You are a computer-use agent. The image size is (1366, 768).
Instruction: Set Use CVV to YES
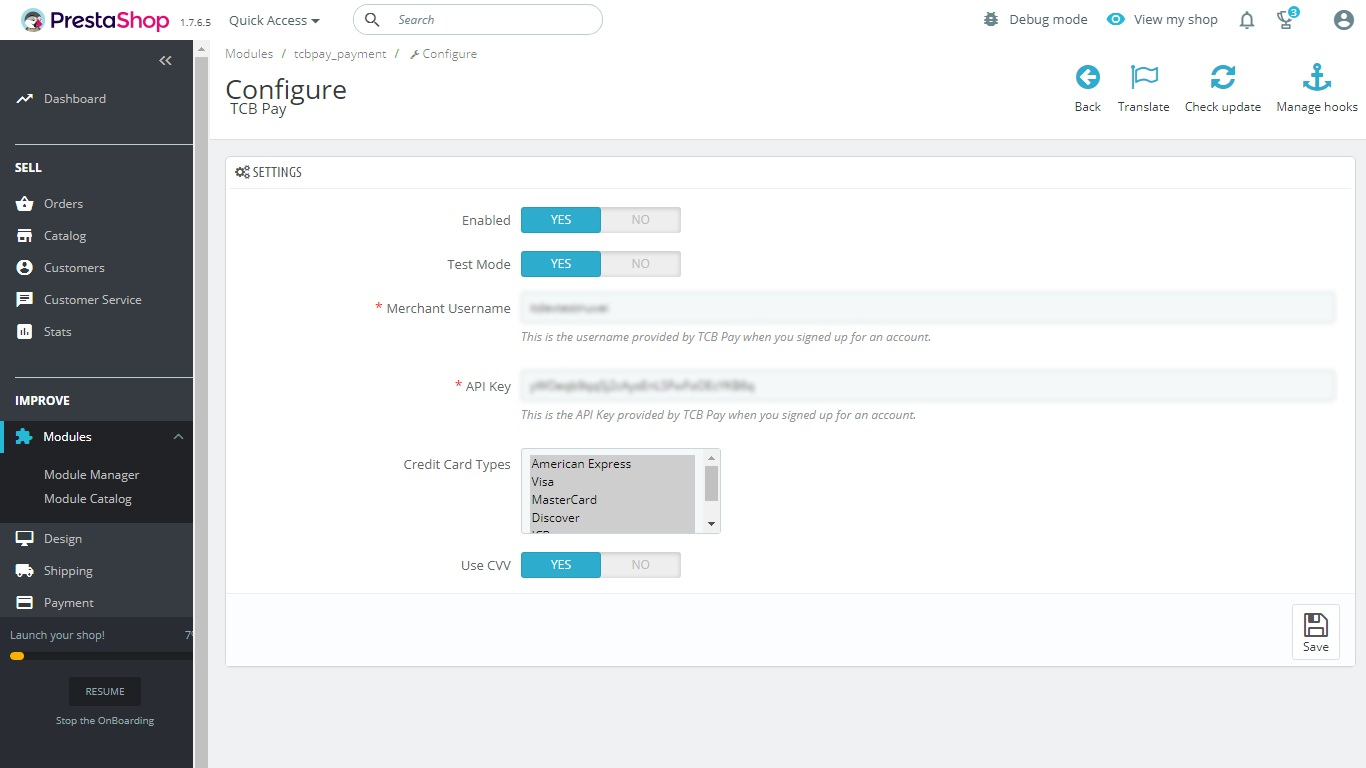561,565
